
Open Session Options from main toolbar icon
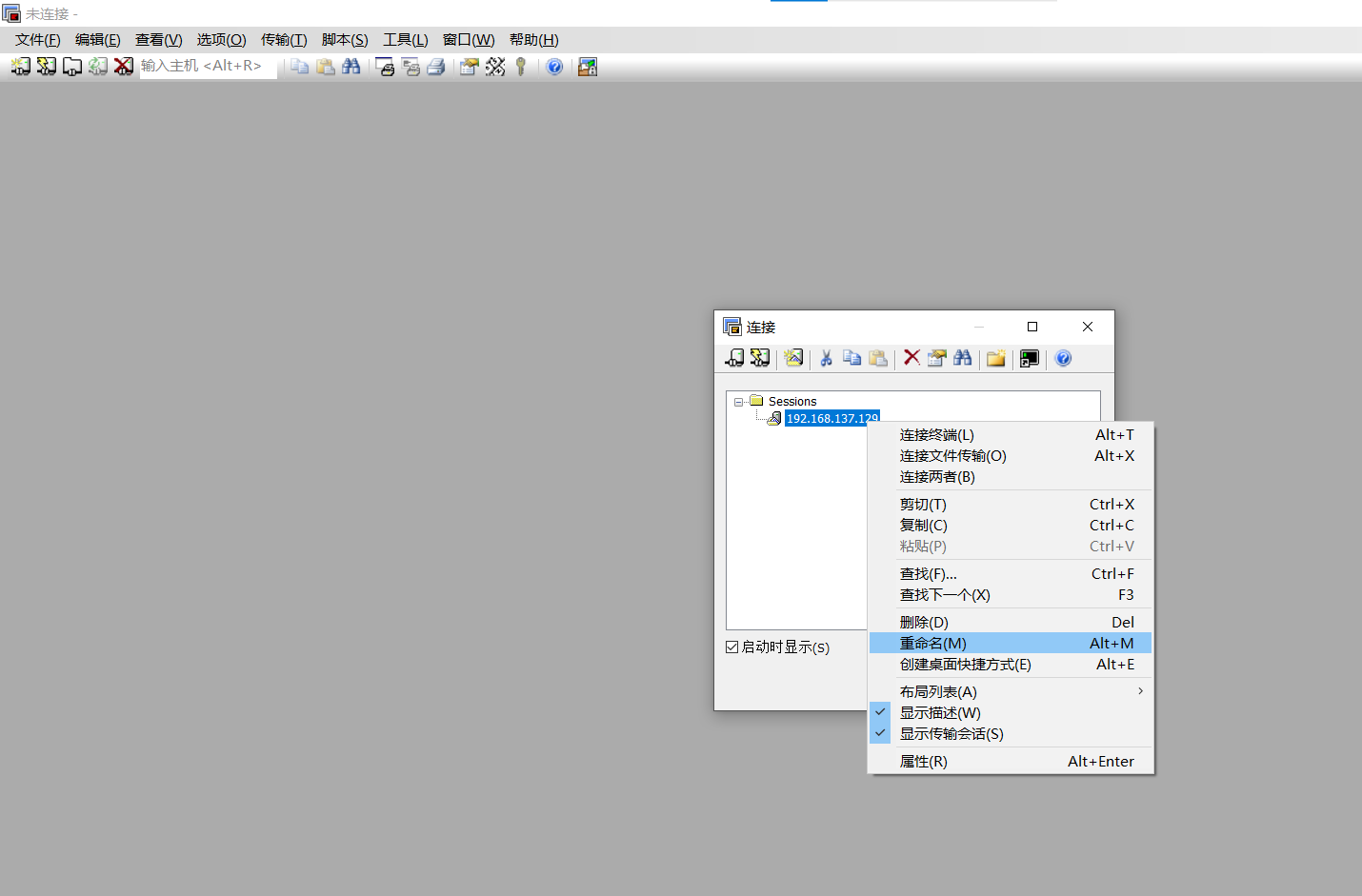[x=469, y=67]
